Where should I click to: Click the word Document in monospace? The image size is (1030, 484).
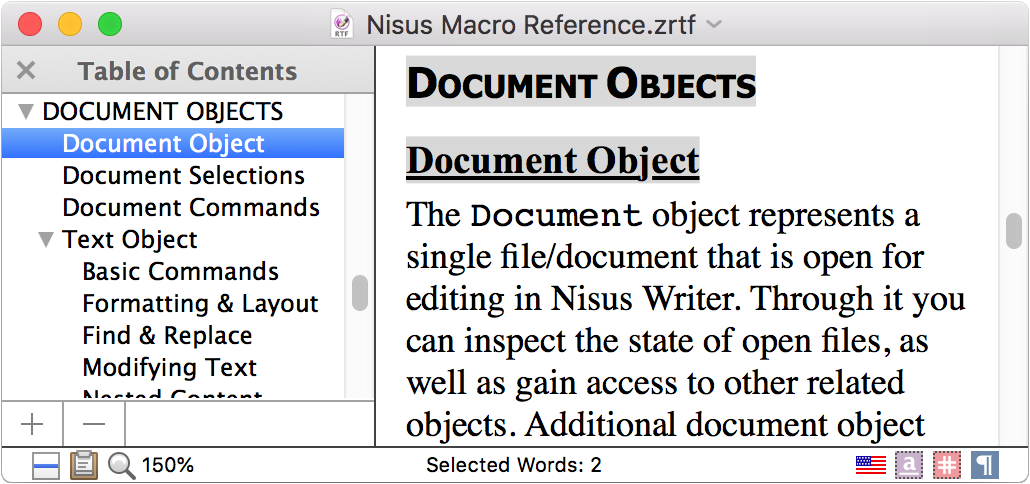point(557,215)
